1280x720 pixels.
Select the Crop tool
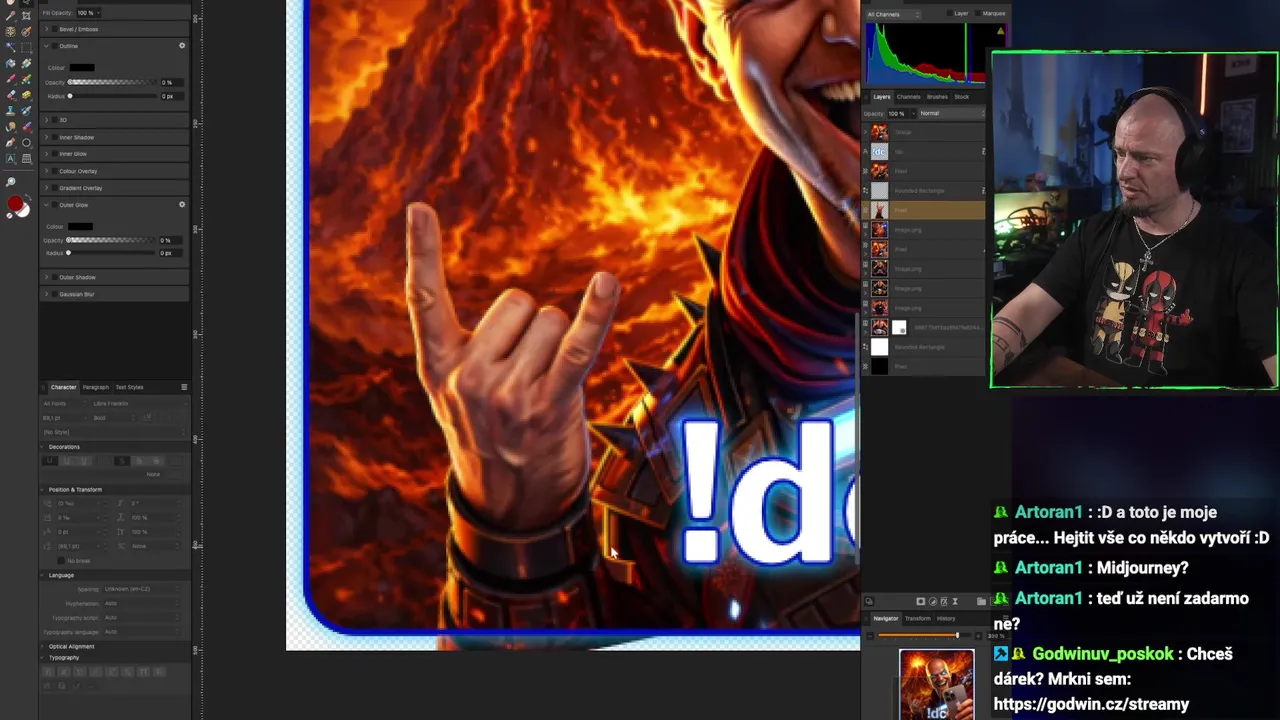coord(27,15)
